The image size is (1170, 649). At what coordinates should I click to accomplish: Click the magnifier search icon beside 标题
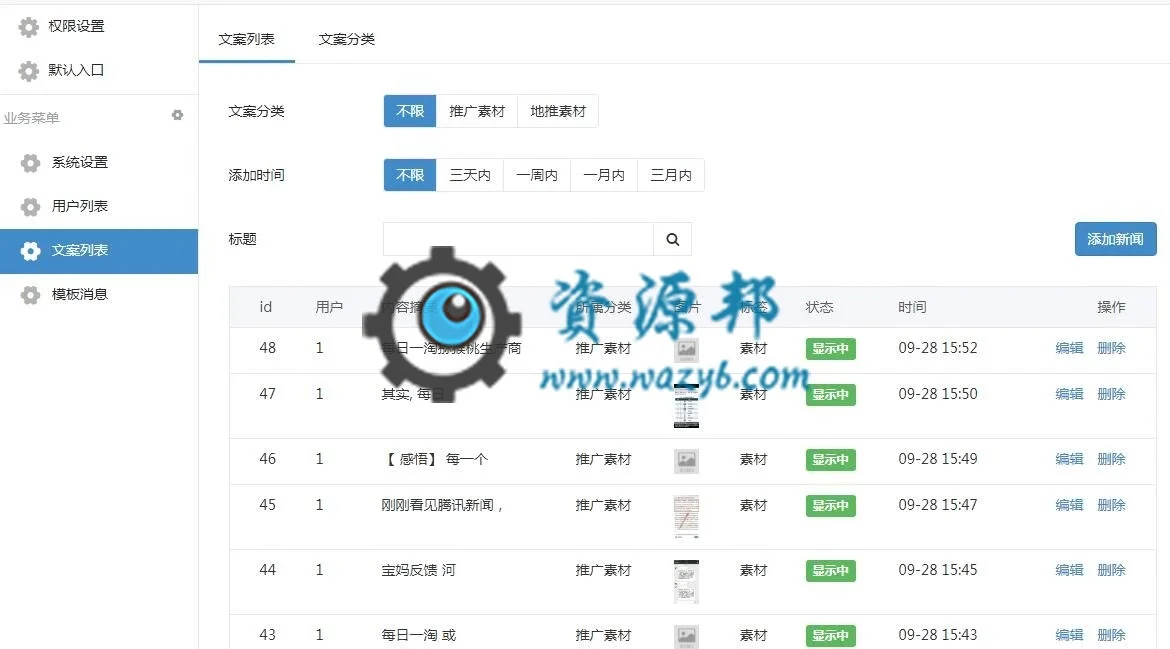(x=672, y=239)
